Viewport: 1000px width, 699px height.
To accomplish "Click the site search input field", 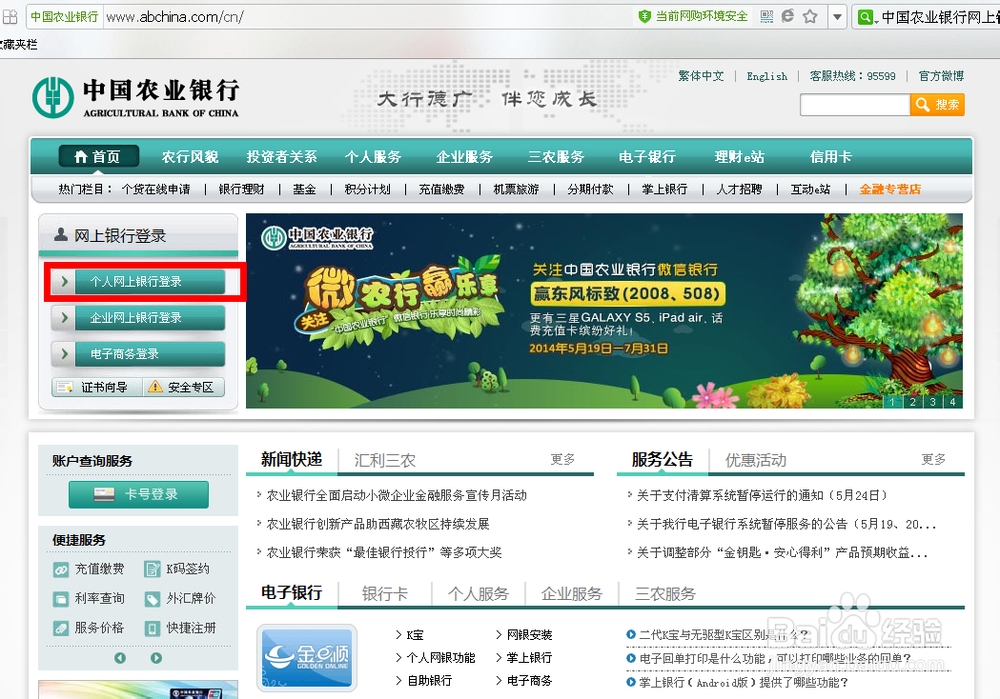I will [x=855, y=105].
